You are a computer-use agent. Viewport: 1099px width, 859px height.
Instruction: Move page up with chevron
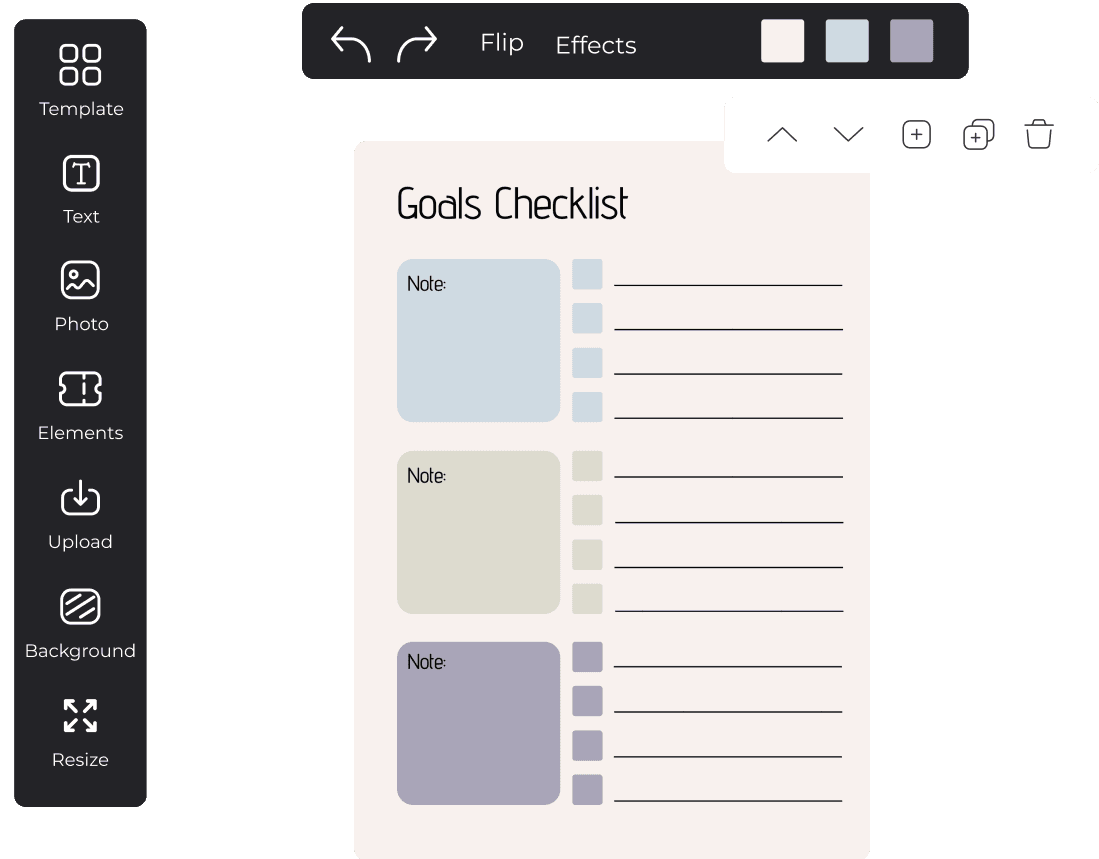click(x=782, y=134)
